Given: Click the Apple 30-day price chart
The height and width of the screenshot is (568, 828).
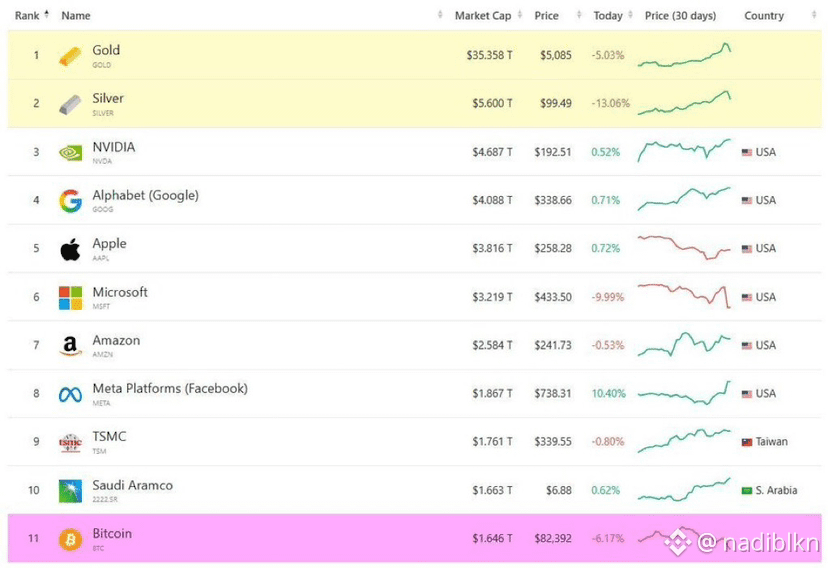Looking at the screenshot, I should click(684, 248).
